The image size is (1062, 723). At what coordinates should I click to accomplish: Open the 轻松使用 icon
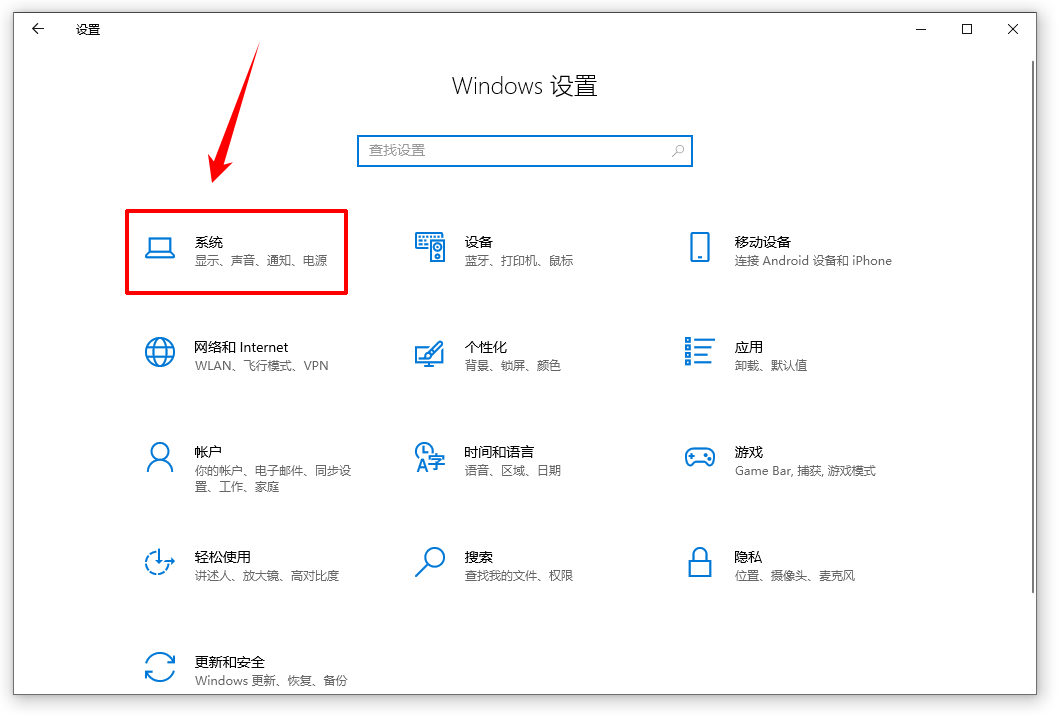coord(160,562)
